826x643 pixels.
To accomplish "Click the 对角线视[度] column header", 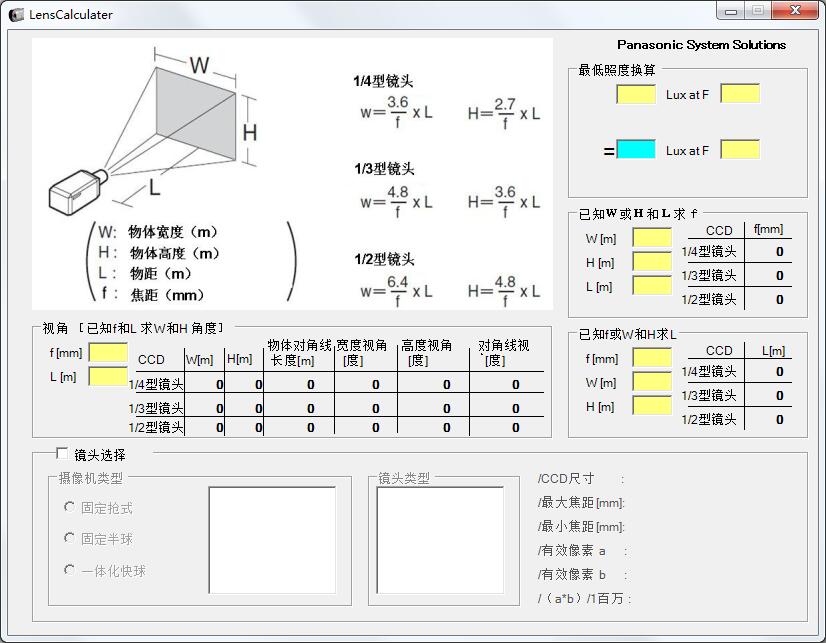I will [x=503, y=353].
